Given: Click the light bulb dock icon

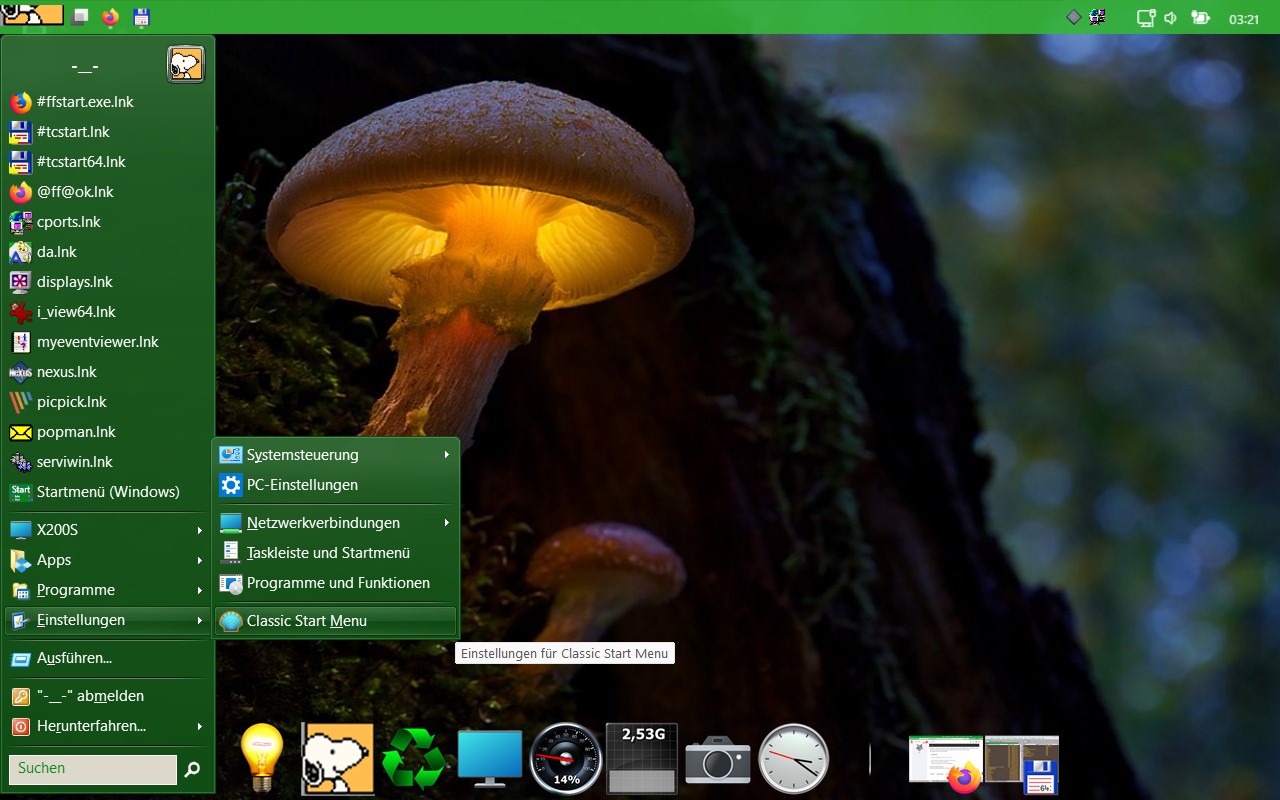Looking at the screenshot, I should 262,758.
